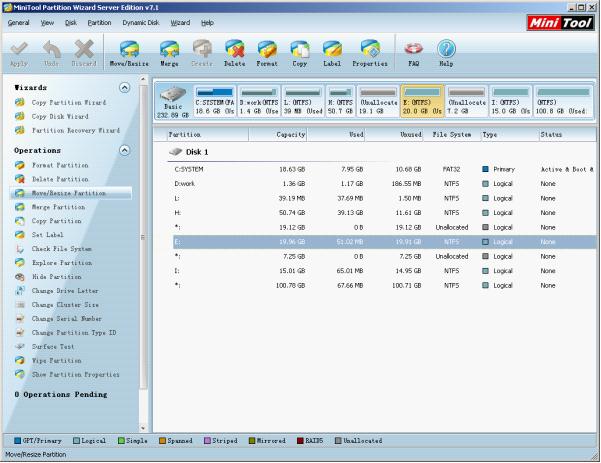Select the D:work partition row
The width and height of the screenshot is (601, 463).
click(x=384, y=184)
